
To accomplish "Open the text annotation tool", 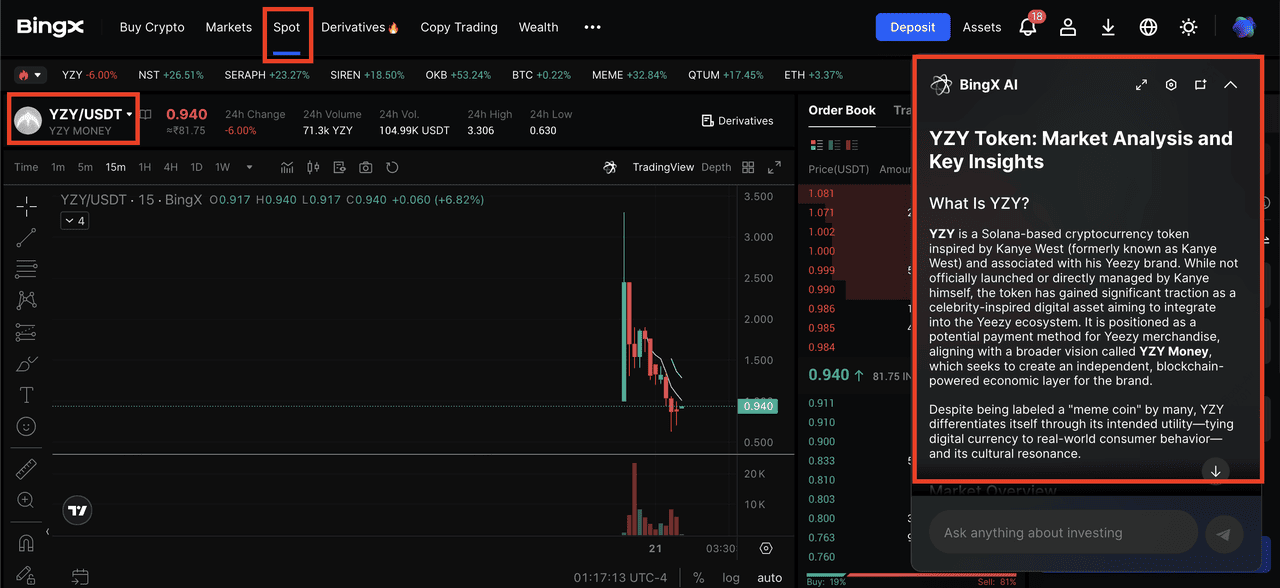I will (x=27, y=395).
